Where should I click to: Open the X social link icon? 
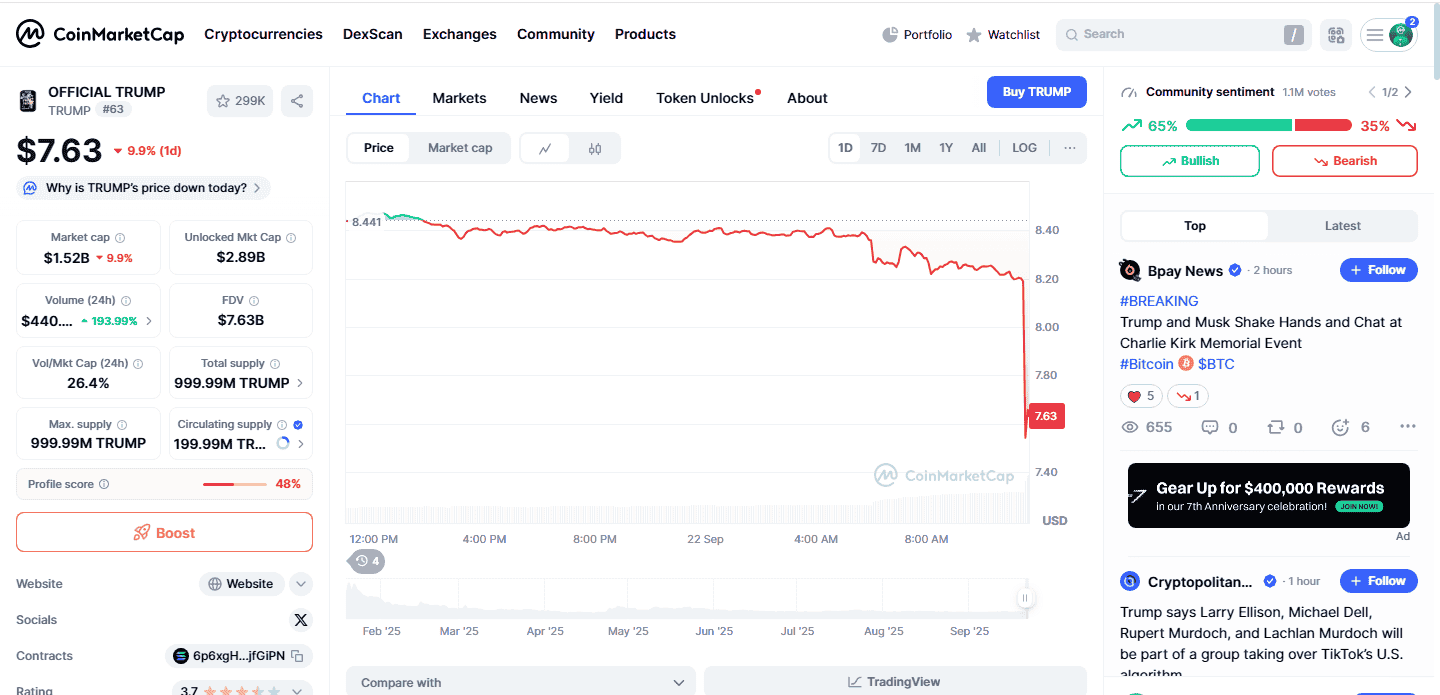pos(301,620)
